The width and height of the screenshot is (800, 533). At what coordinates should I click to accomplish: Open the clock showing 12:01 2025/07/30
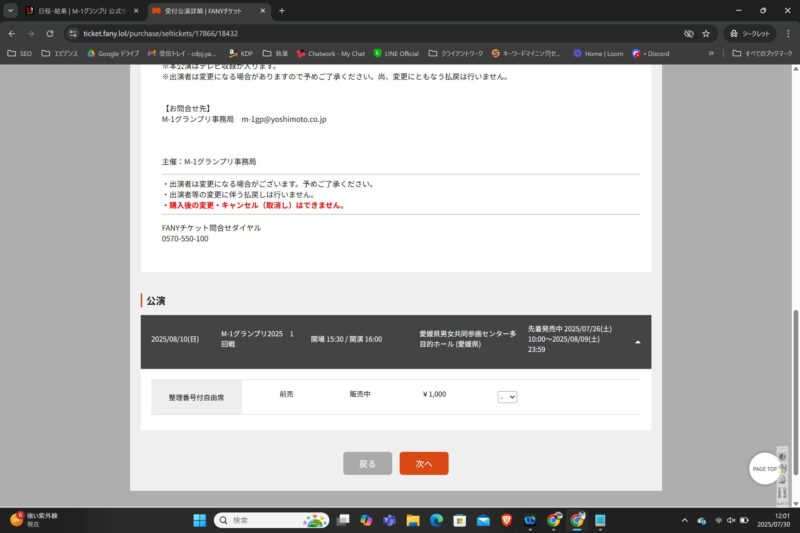[x=774, y=520]
